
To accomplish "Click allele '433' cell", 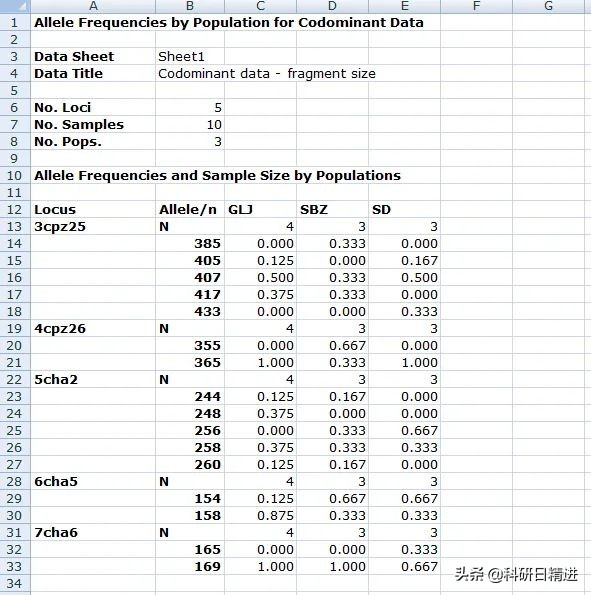I will click(x=190, y=312).
